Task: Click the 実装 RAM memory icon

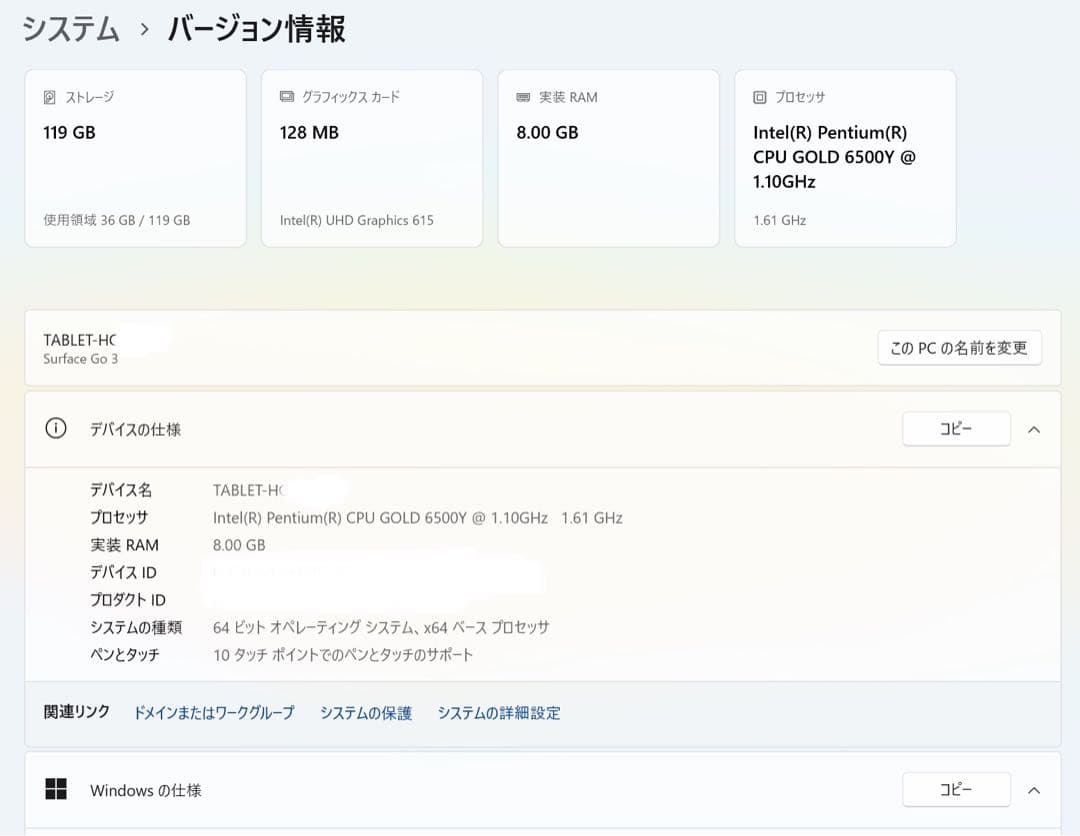Action: pyautogui.click(x=521, y=96)
